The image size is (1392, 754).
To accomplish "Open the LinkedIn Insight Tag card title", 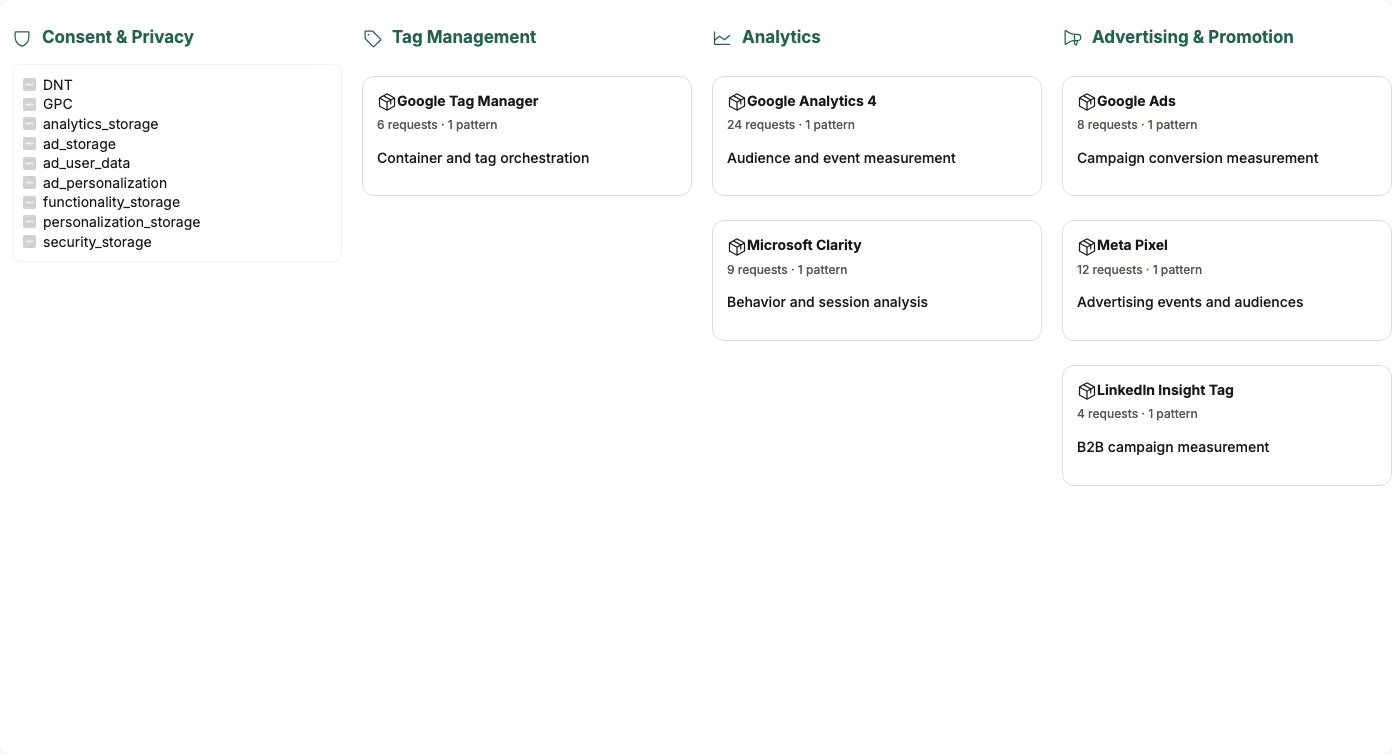I will click(x=1165, y=390).
